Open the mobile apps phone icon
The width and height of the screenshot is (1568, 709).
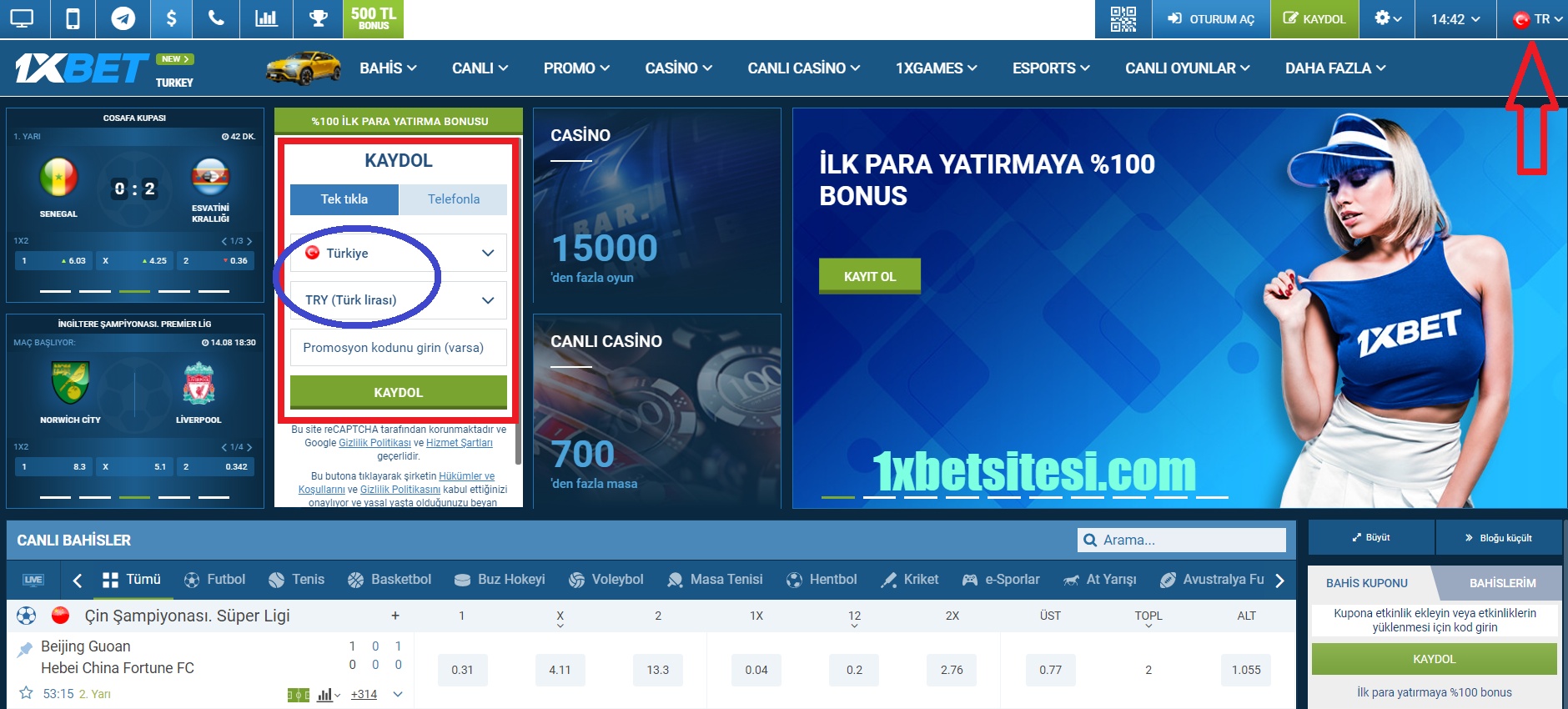coord(73,18)
